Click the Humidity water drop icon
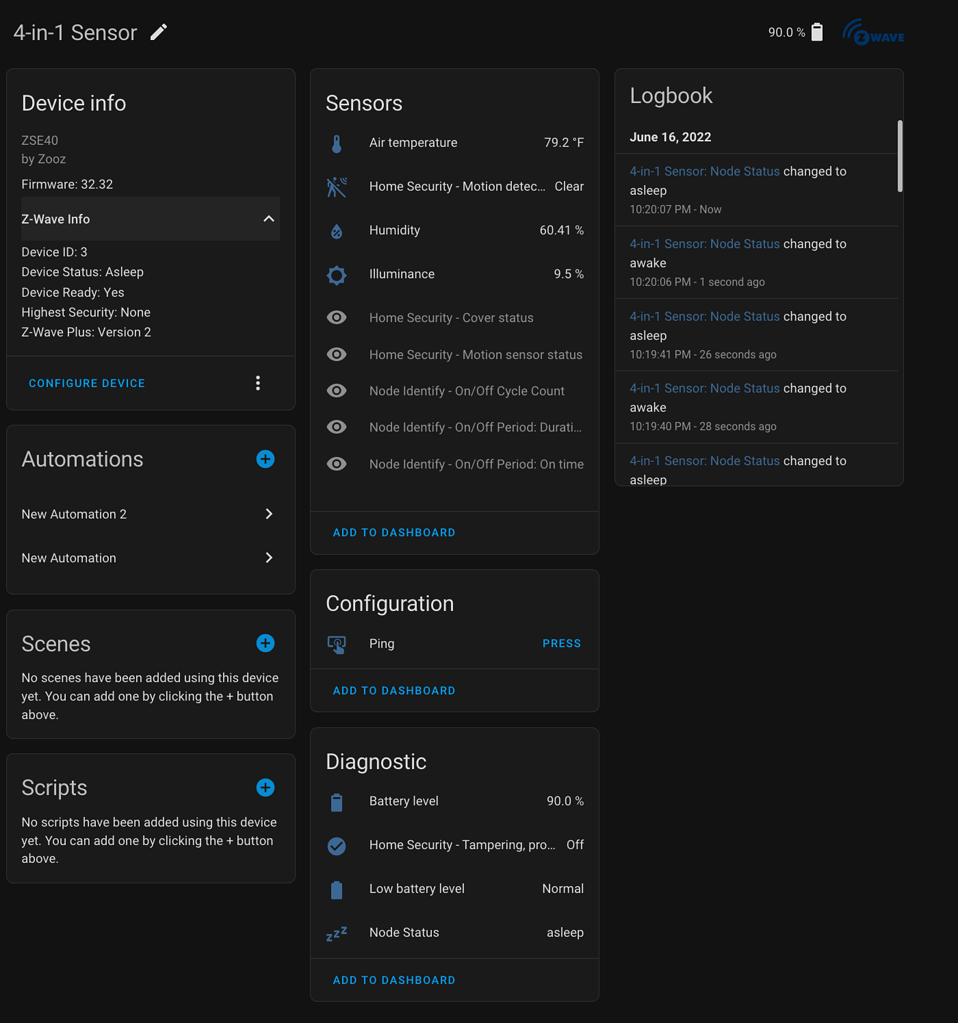Image resolution: width=958 pixels, height=1023 pixels. pyautogui.click(x=337, y=231)
